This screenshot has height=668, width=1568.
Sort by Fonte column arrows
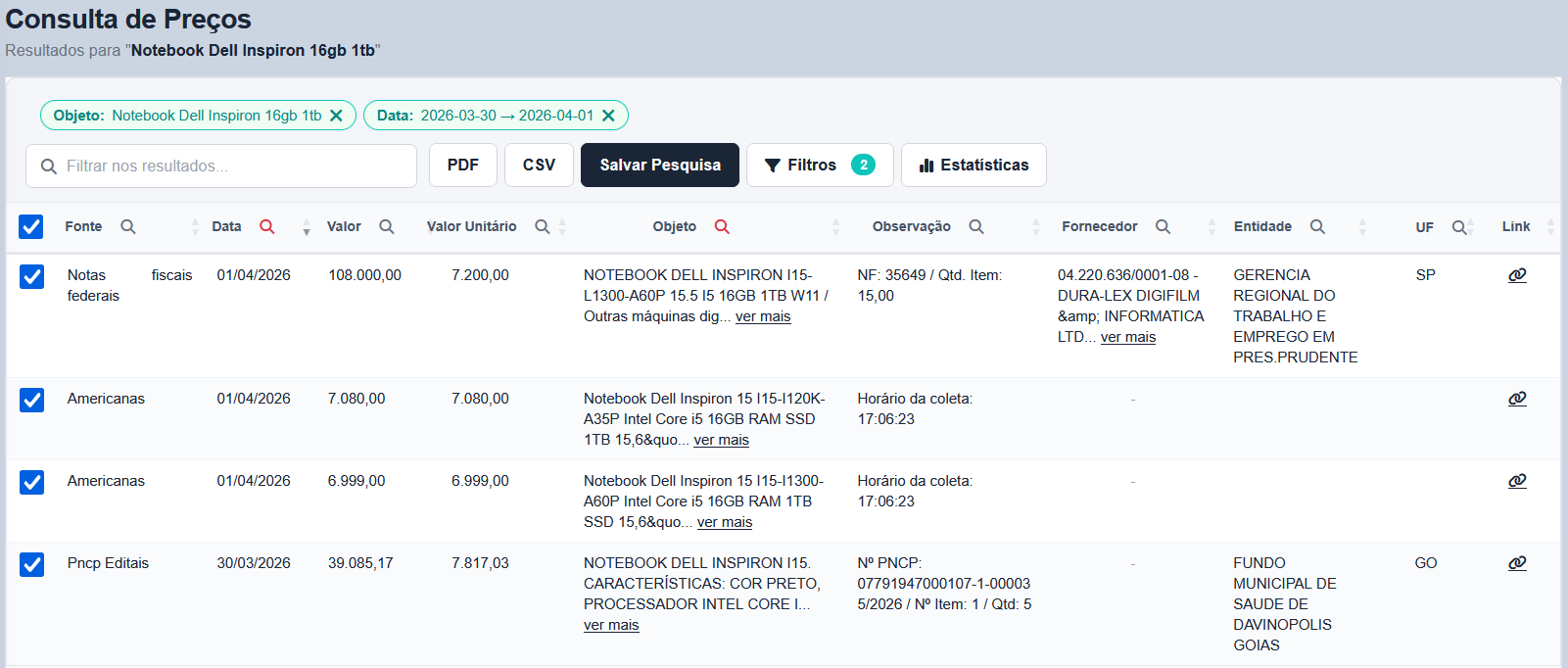(195, 227)
